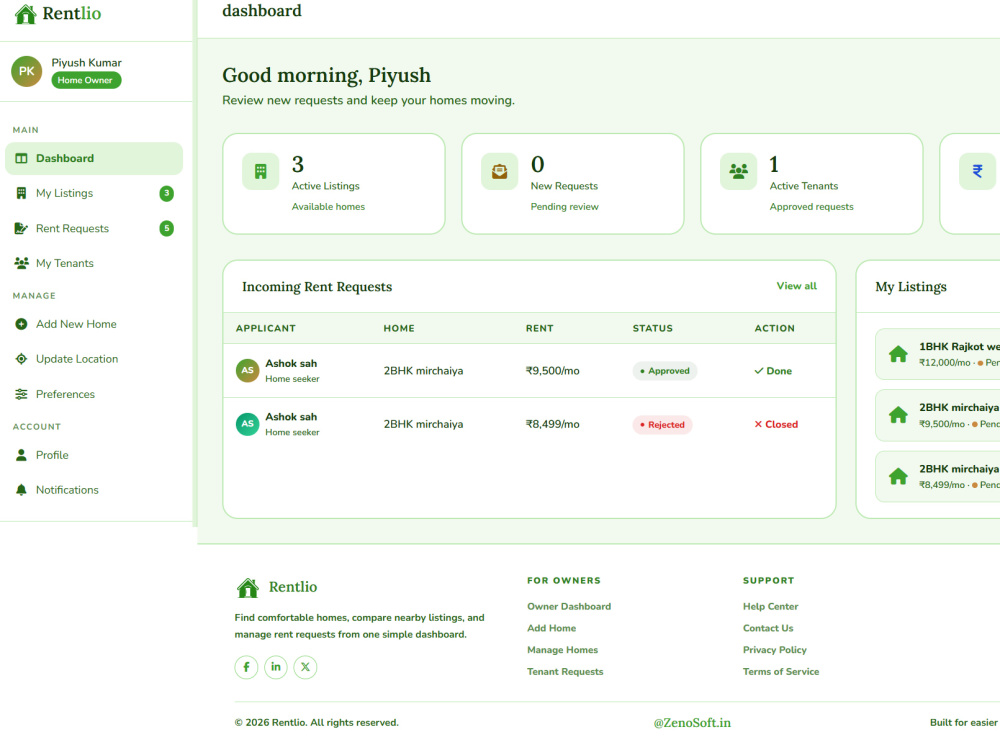The image size is (1000, 750).
Task: Open Terms of Service link
Action: 781,672
